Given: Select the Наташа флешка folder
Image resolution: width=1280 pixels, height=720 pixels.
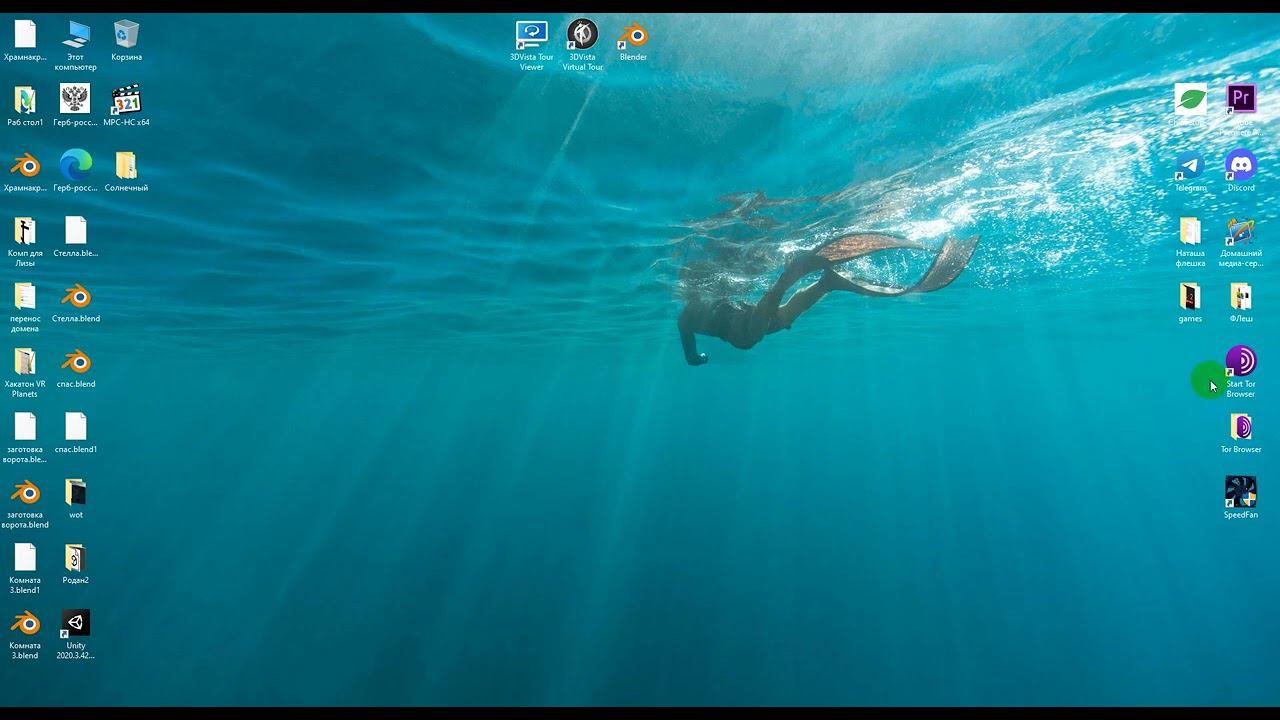Looking at the screenshot, I should (x=1190, y=231).
